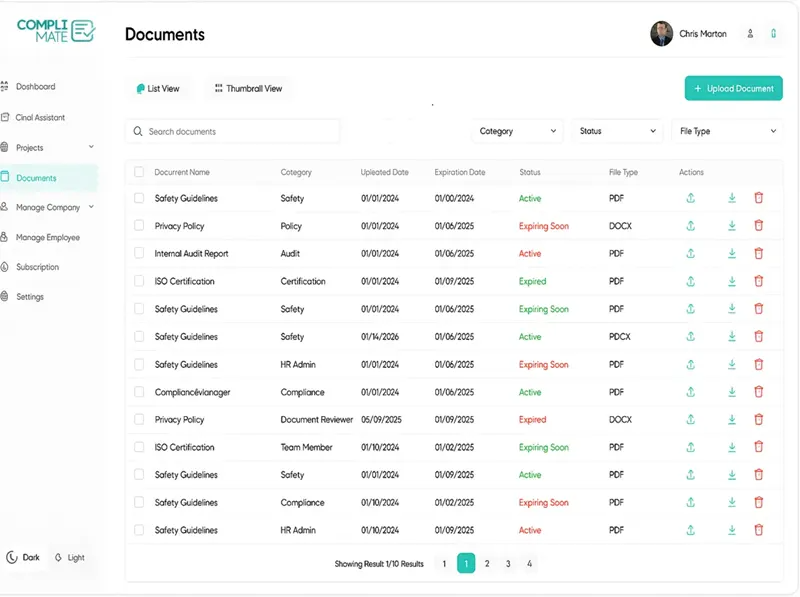Delete the Document Reviewer Privacy Policy row

(x=759, y=419)
